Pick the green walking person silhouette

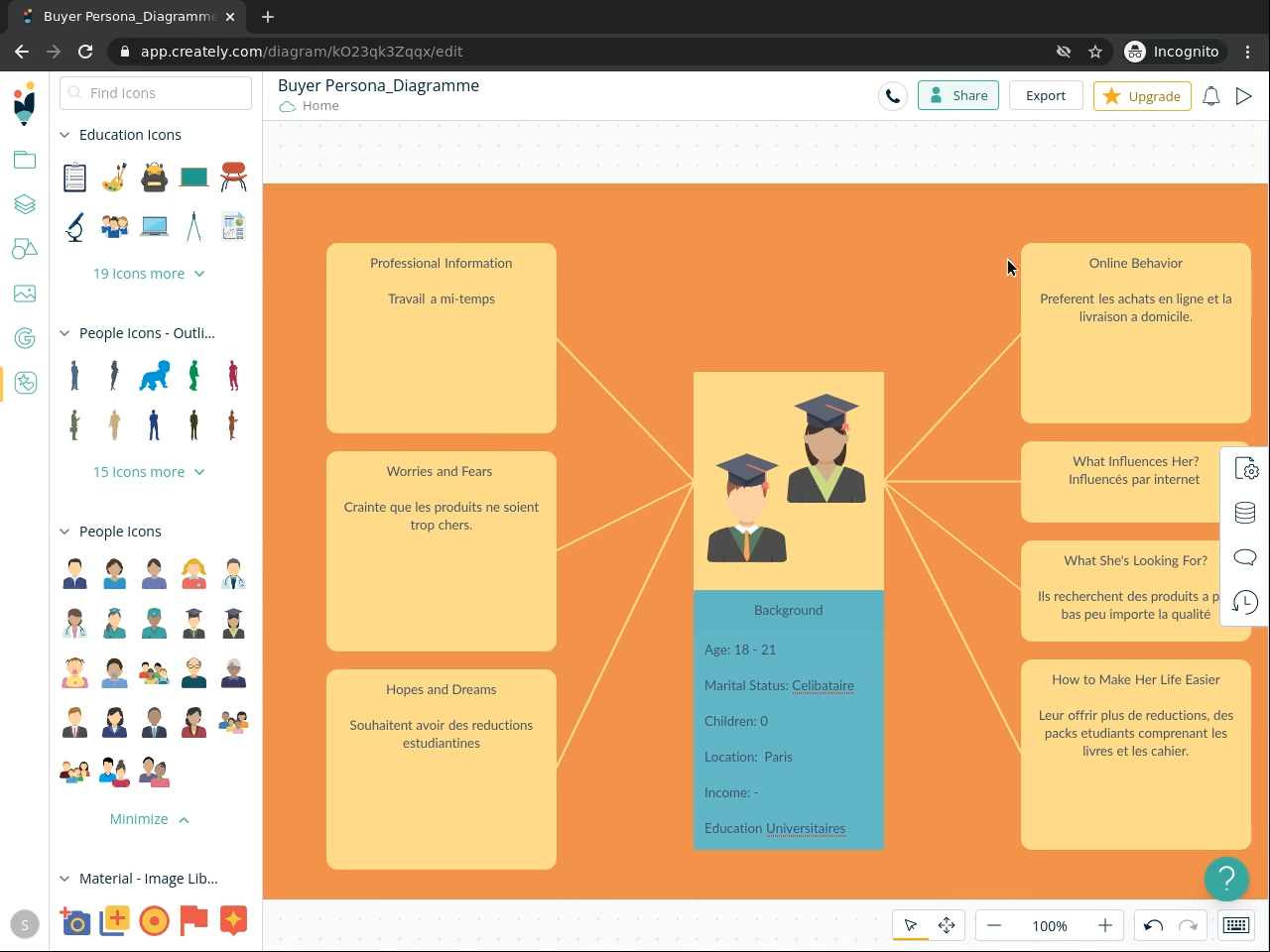click(x=193, y=376)
